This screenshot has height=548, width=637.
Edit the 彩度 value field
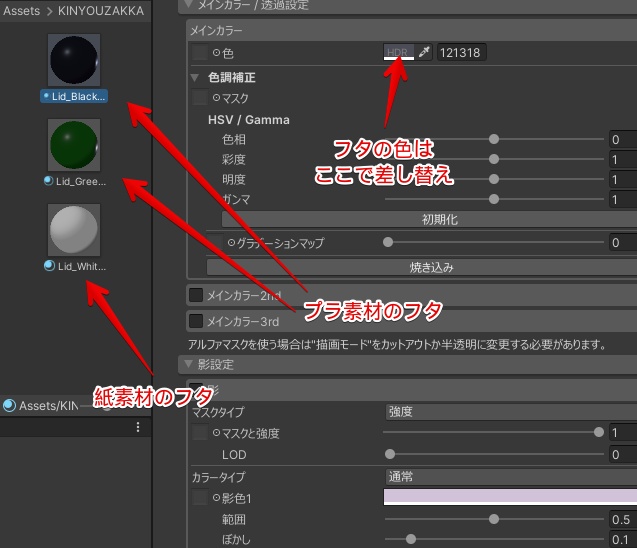point(623,159)
